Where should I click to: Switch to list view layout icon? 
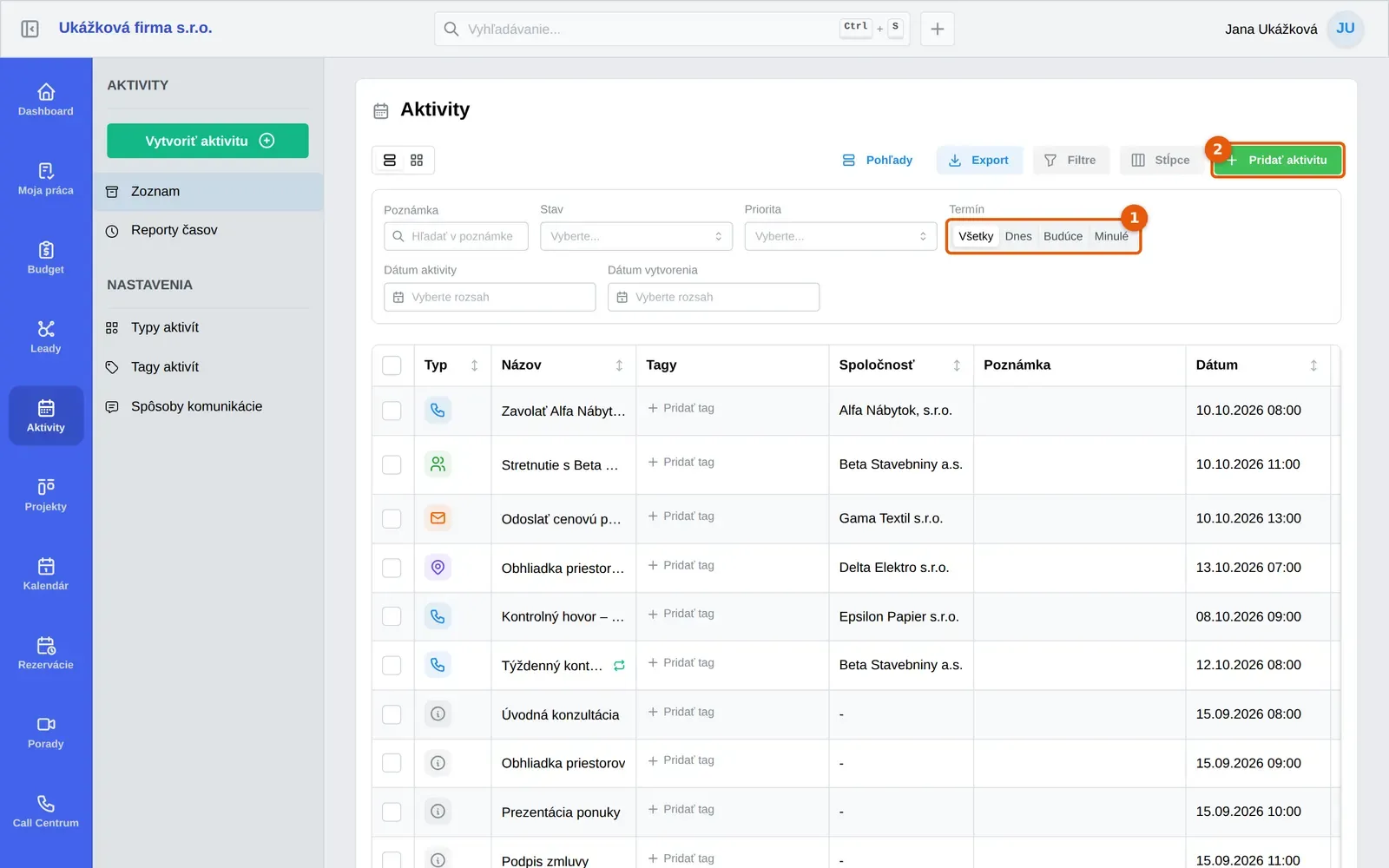[390, 160]
